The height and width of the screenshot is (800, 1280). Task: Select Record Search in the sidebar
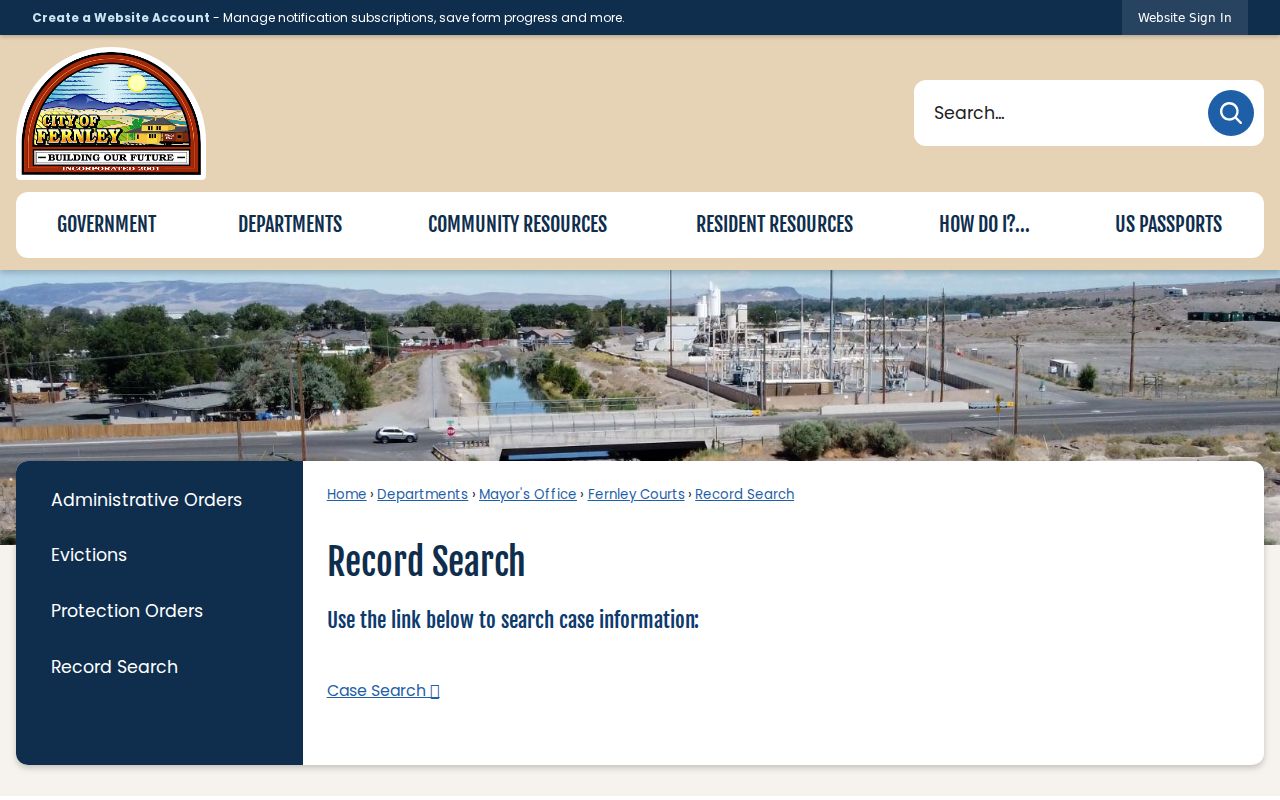point(114,667)
